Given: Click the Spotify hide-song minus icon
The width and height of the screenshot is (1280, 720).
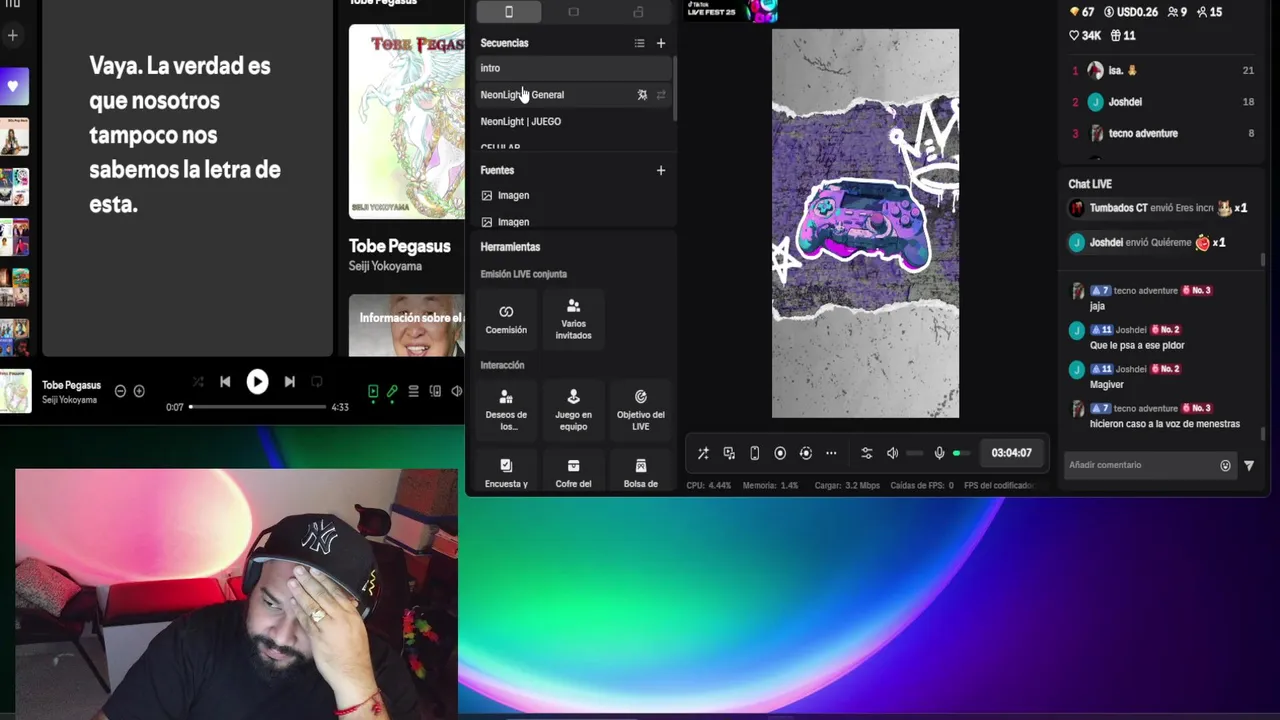Looking at the screenshot, I should 120,391.
